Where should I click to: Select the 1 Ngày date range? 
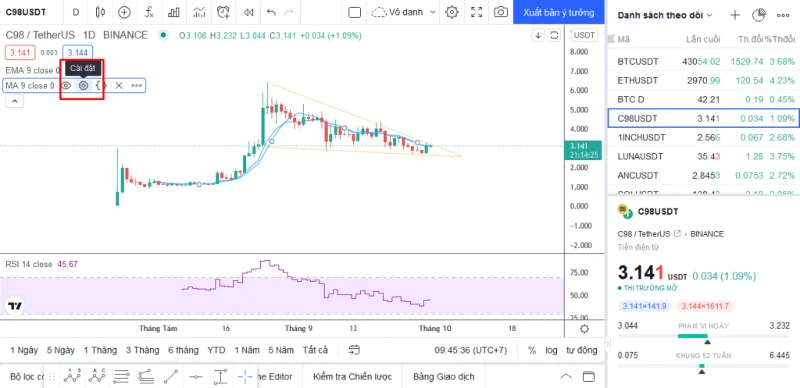click(24, 350)
